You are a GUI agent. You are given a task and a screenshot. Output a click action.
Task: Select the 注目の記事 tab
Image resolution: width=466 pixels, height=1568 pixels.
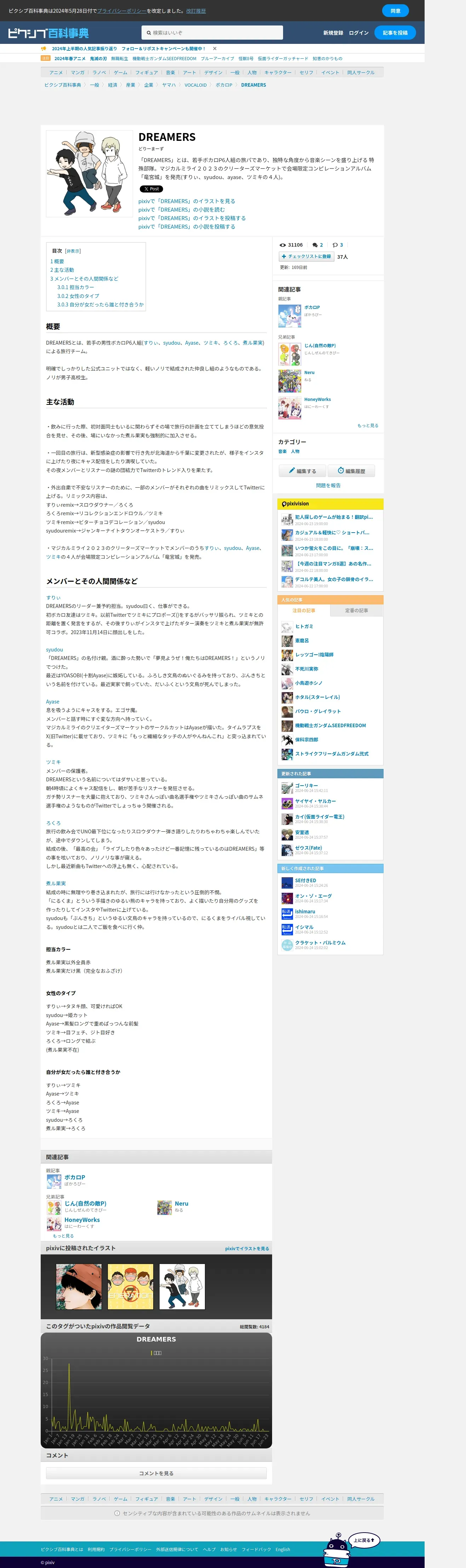[304, 610]
